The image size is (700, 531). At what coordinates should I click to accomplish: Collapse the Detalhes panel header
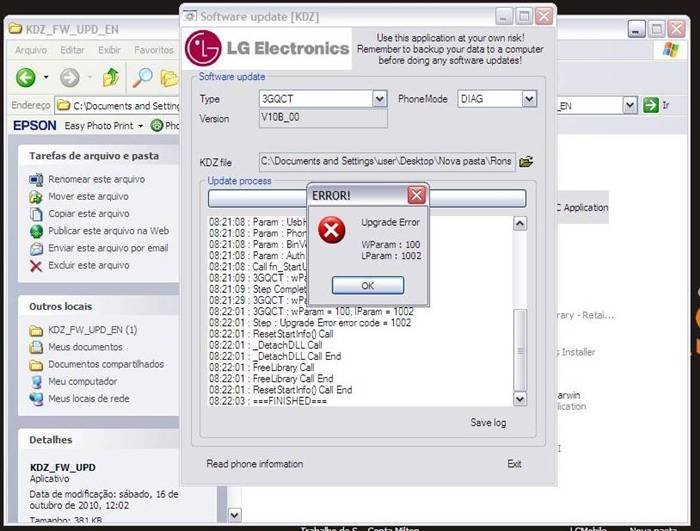click(99, 439)
